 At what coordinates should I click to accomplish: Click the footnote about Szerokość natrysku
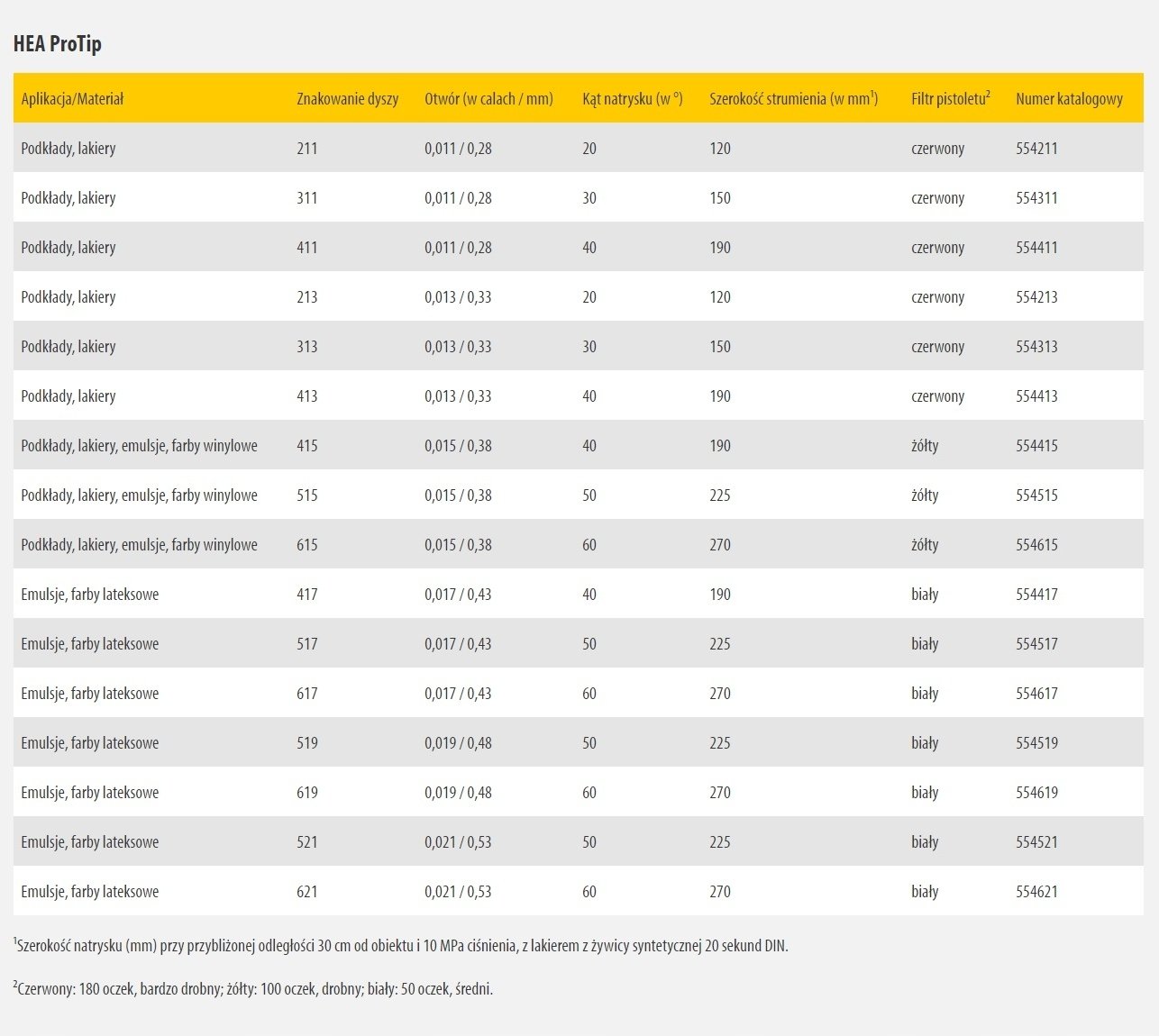click(x=401, y=945)
